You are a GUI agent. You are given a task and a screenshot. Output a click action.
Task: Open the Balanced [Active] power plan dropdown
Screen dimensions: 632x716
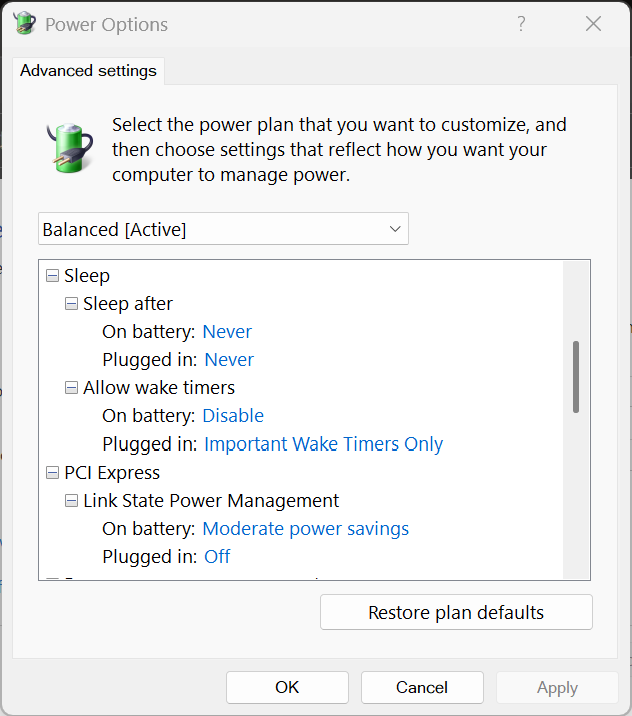(x=223, y=229)
